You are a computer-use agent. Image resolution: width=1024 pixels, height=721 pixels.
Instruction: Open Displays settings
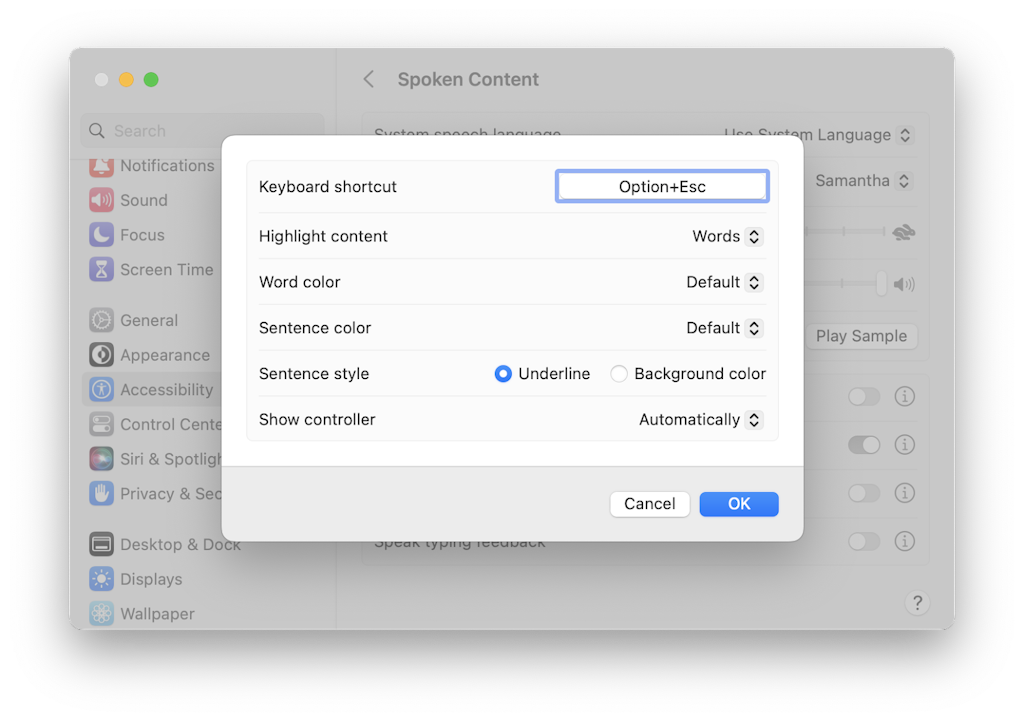[140, 578]
